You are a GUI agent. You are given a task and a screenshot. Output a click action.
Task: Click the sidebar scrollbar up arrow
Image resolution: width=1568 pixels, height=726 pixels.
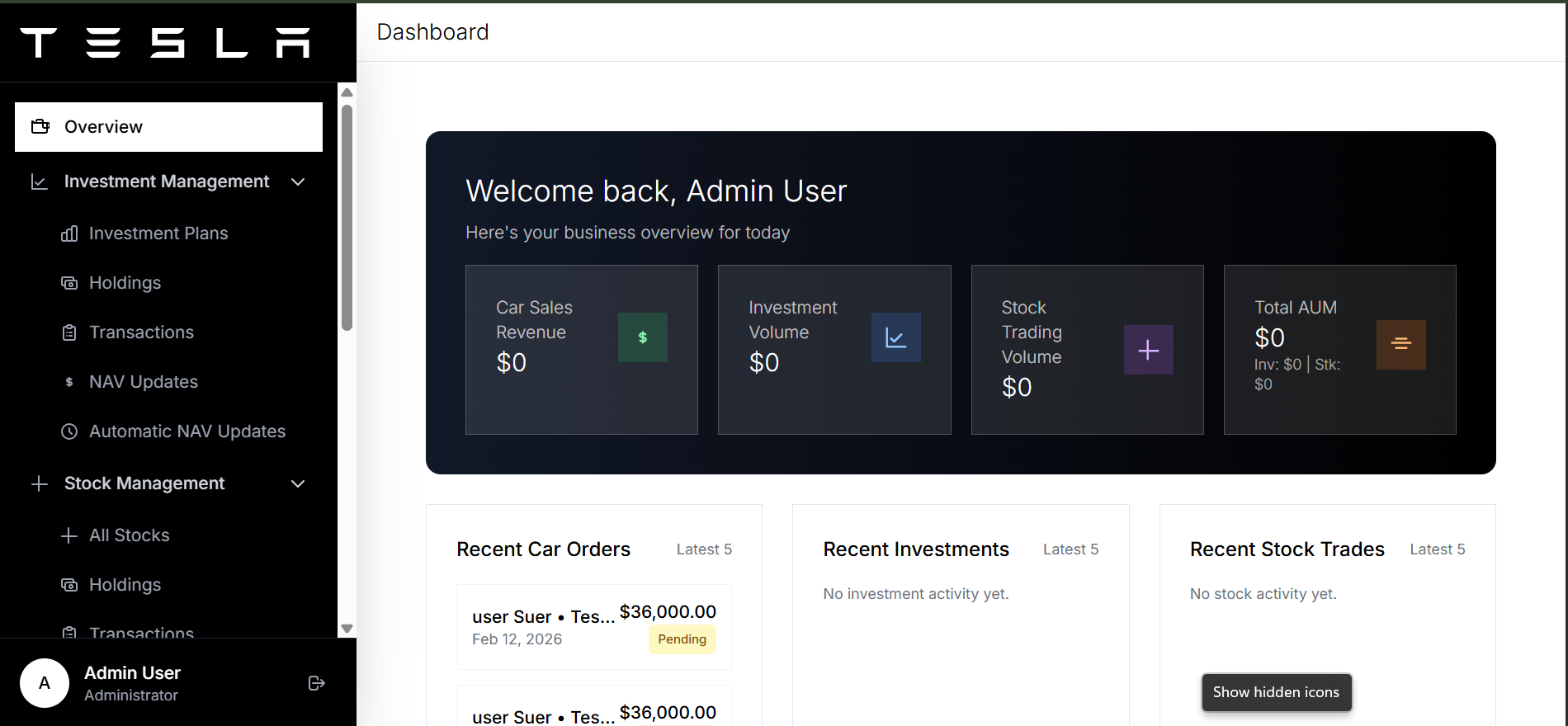(x=347, y=92)
